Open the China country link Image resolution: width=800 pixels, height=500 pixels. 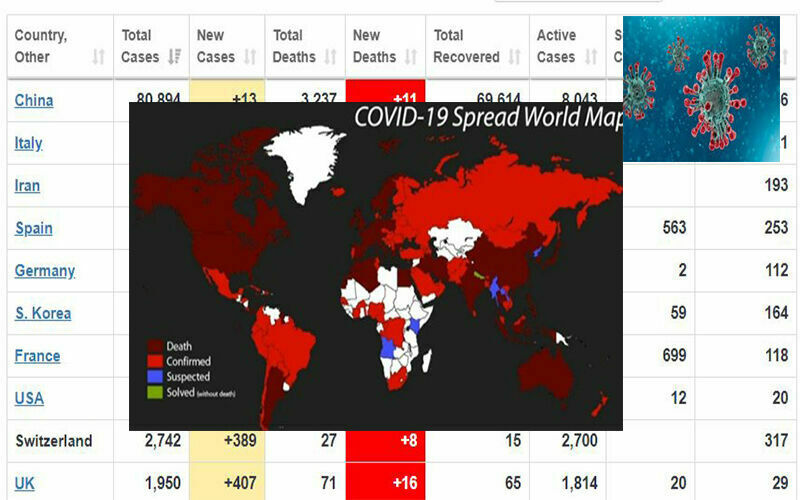click(x=34, y=101)
